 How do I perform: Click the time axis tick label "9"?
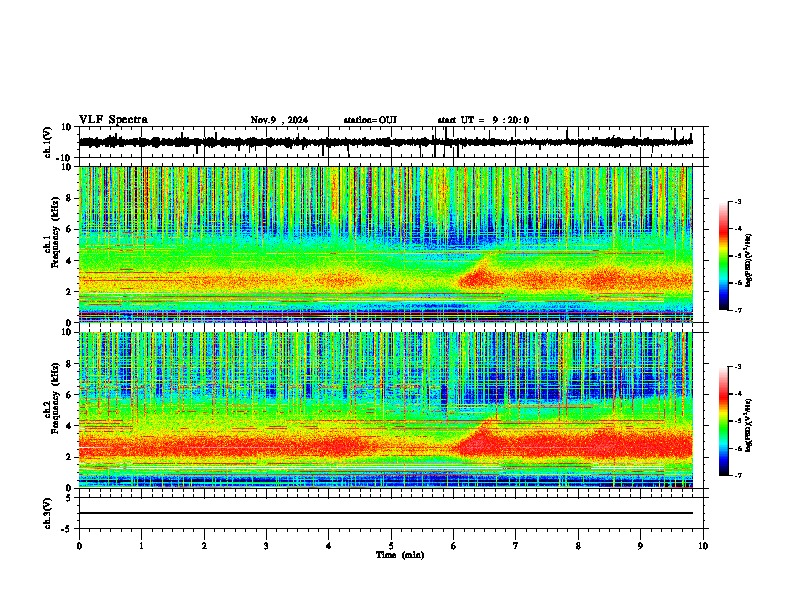[x=640, y=546]
